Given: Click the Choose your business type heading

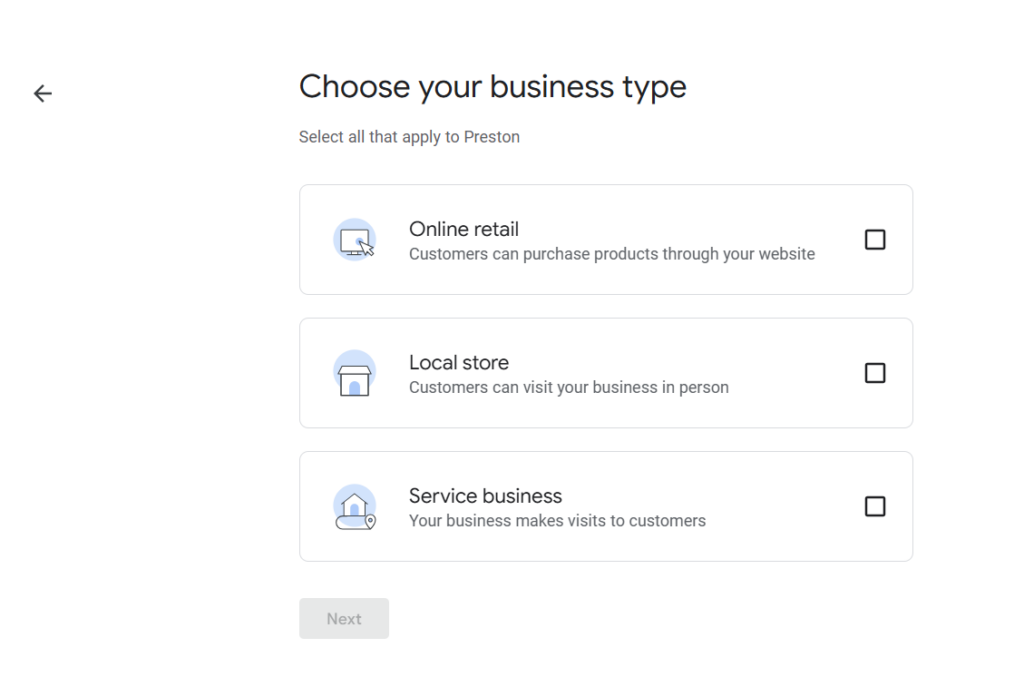Looking at the screenshot, I should 492,87.
